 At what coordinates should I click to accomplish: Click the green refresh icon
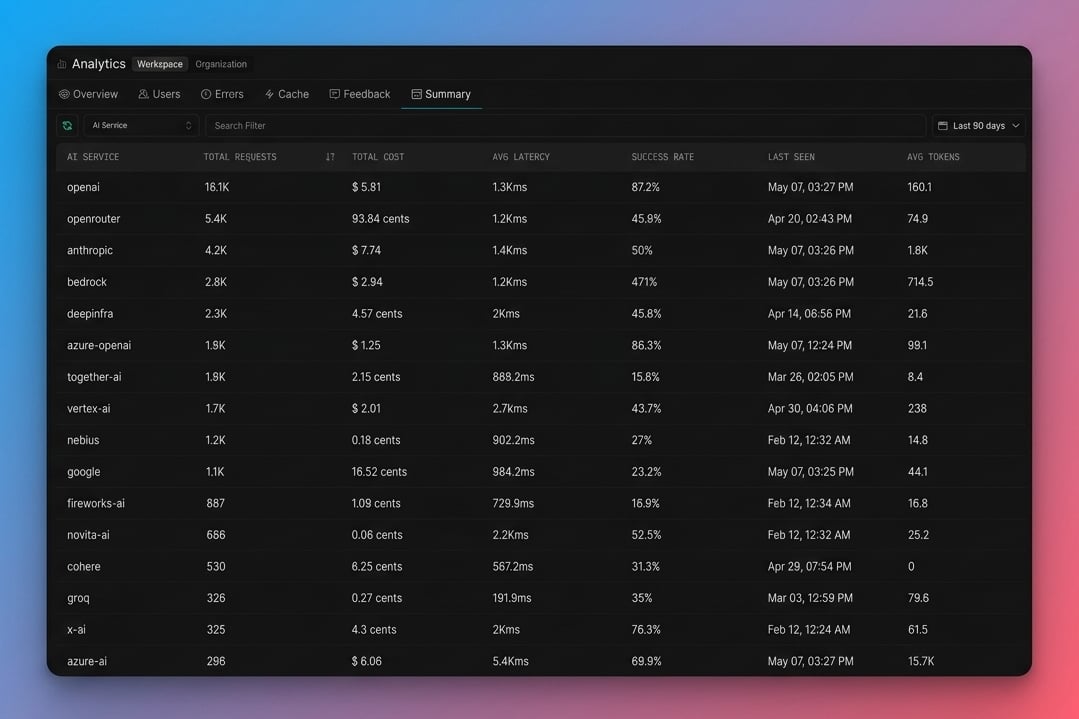67,125
